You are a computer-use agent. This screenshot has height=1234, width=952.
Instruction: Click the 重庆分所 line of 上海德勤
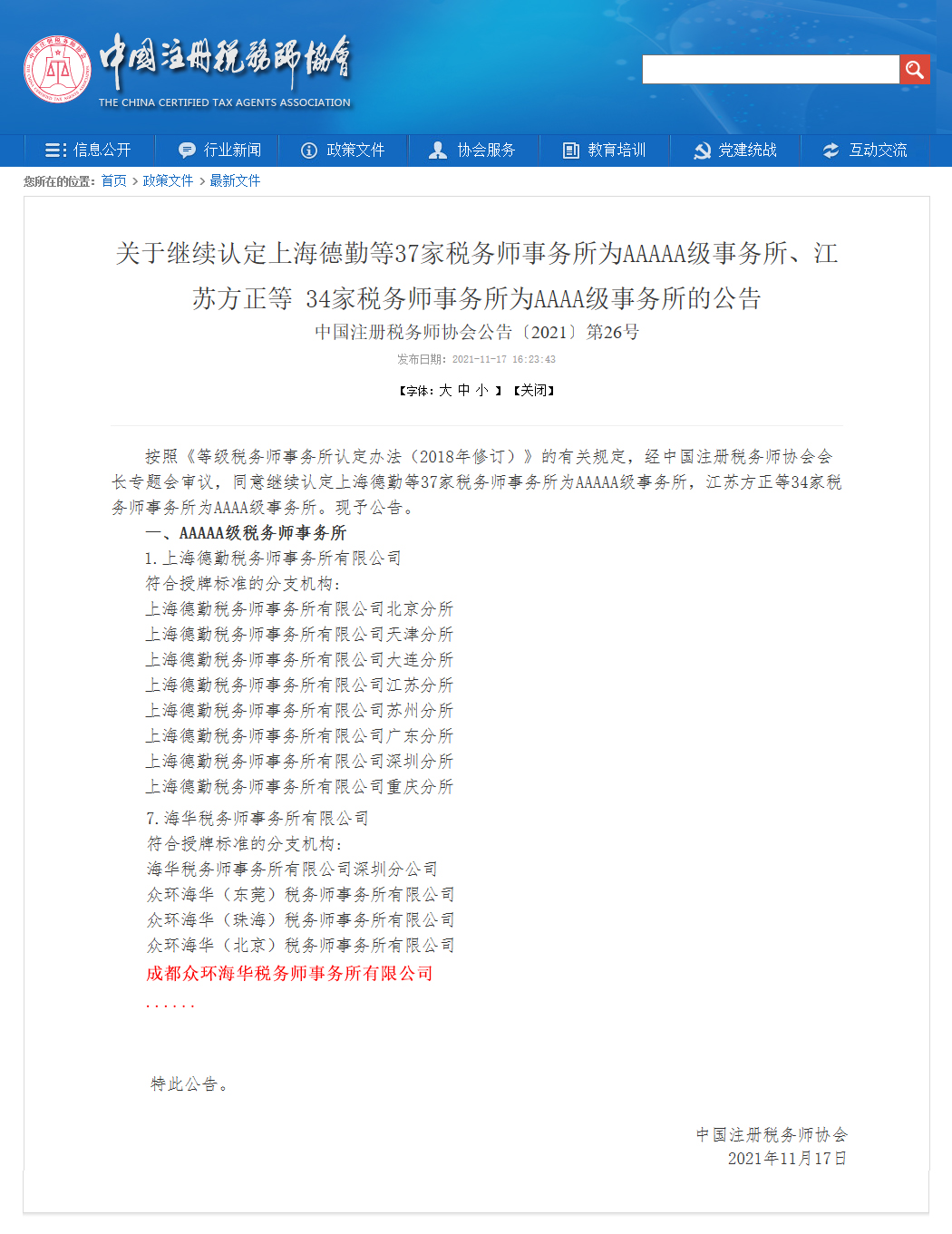[x=299, y=787]
